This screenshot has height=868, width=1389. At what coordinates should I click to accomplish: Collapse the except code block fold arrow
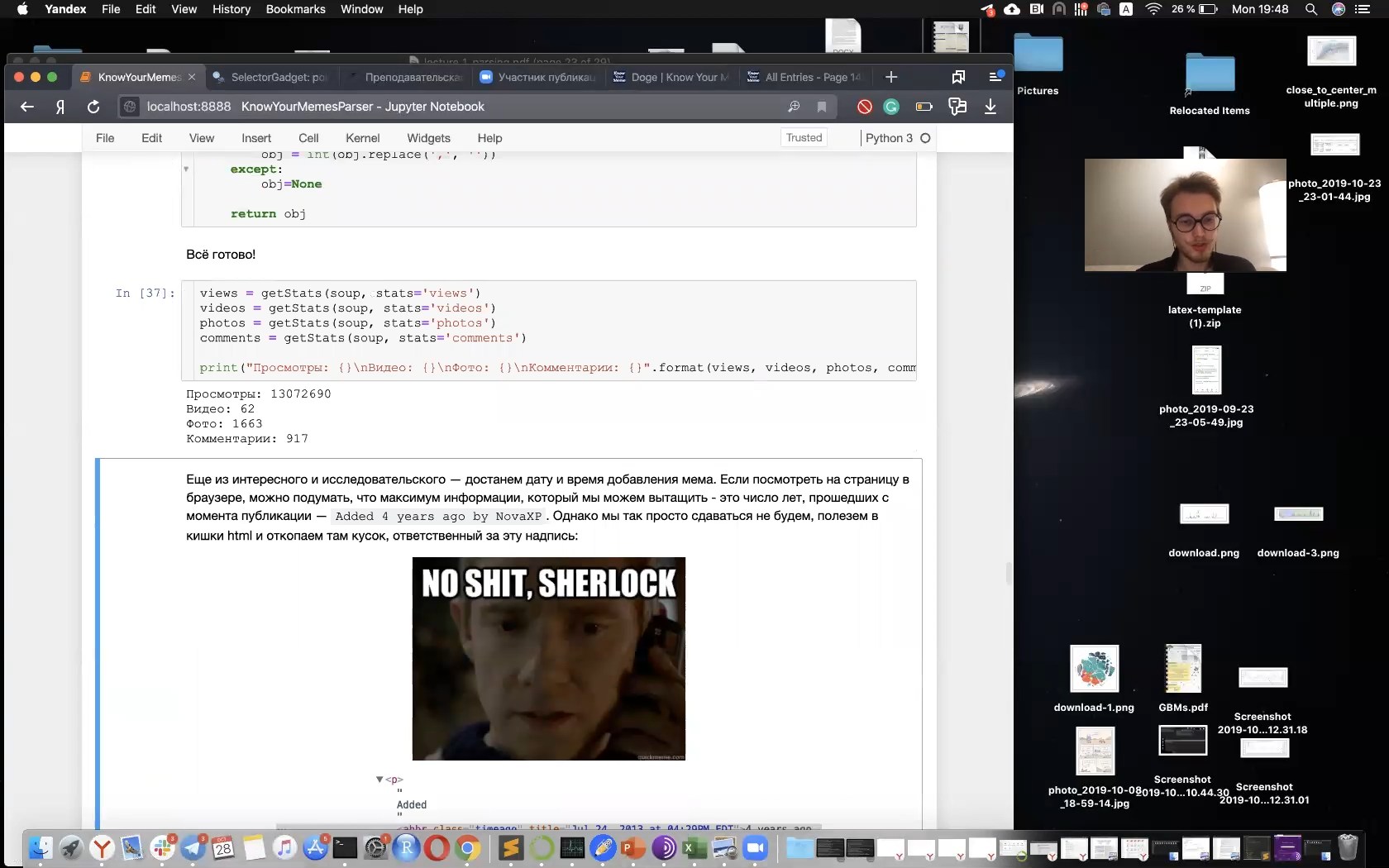pyautogui.click(x=186, y=169)
